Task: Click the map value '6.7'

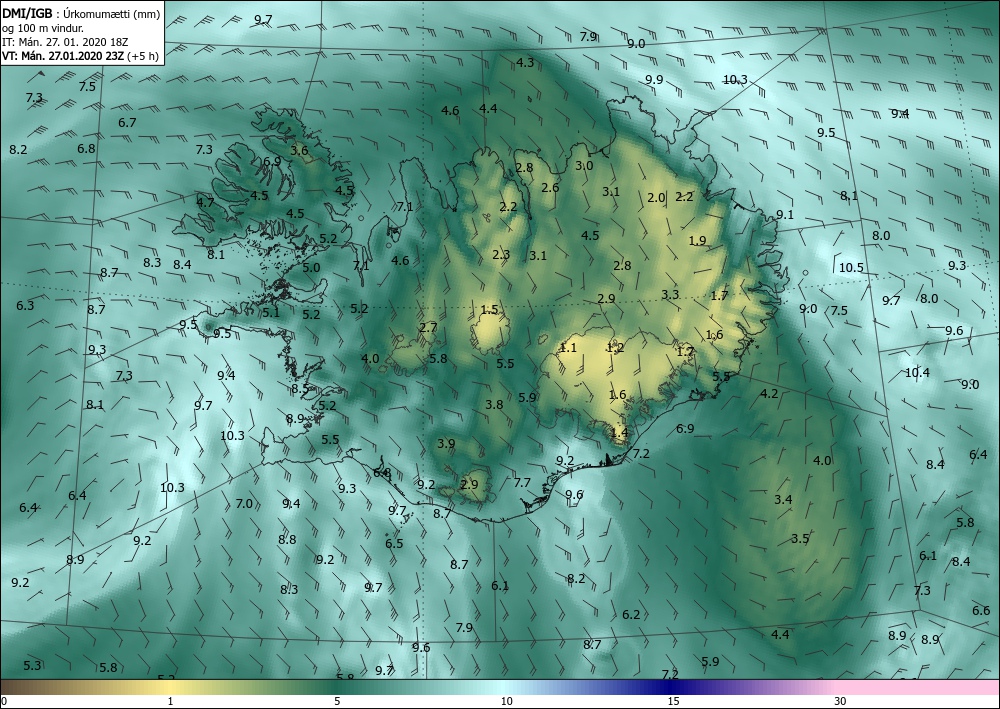Action: coord(127,122)
